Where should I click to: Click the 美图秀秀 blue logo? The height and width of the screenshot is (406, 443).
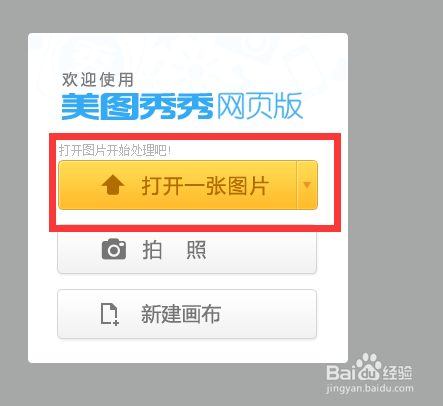(137, 106)
